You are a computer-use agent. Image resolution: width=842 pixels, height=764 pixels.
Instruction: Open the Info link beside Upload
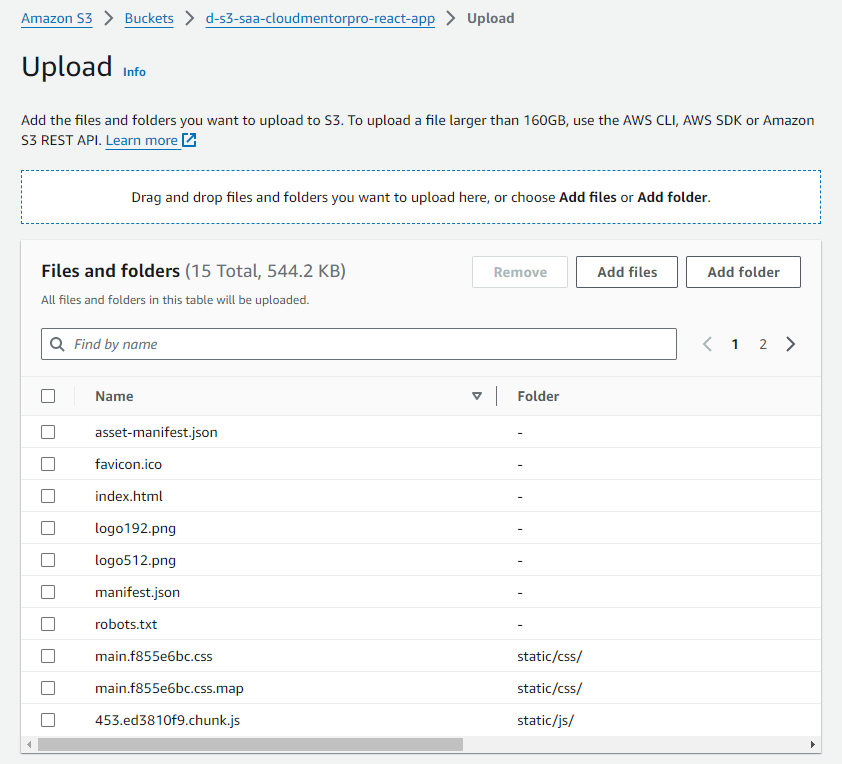pos(134,72)
